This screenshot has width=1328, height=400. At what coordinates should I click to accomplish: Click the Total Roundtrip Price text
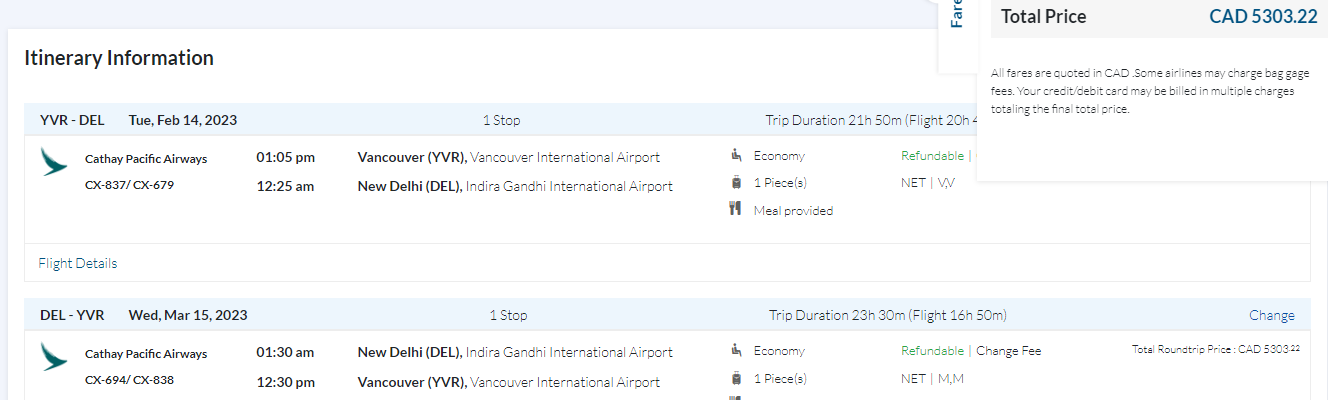[x=1216, y=349]
